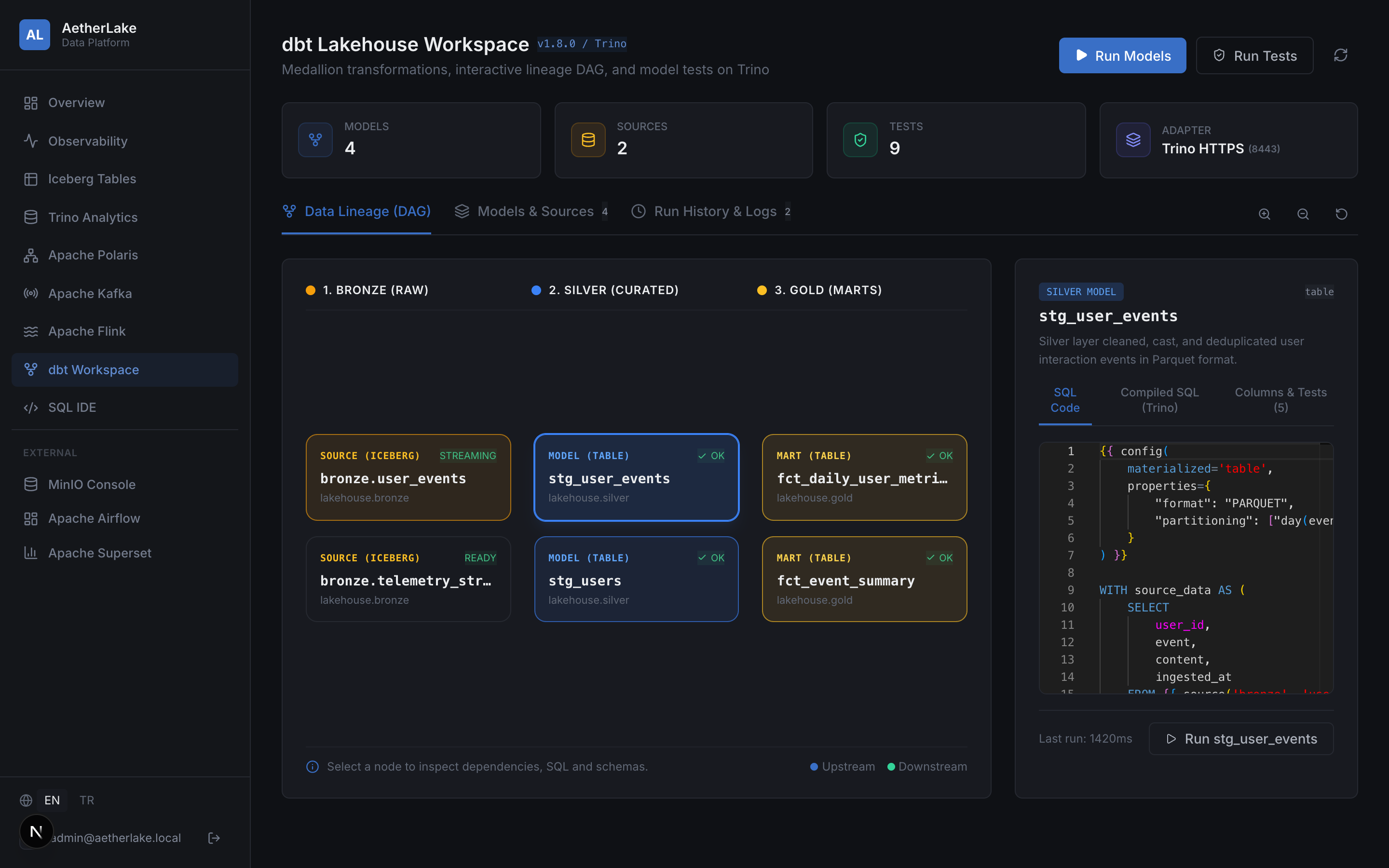Viewport: 1389px width, 868px height.
Task: Click the info icon in DAG footer
Action: point(312,766)
